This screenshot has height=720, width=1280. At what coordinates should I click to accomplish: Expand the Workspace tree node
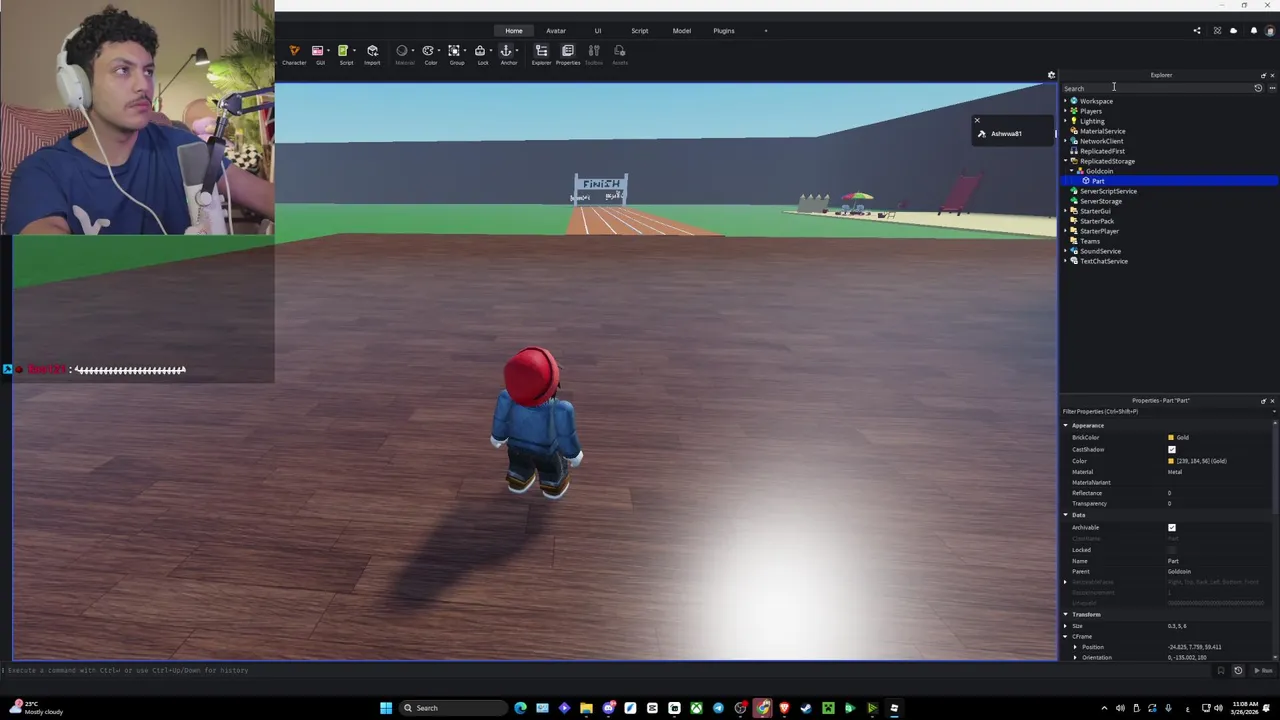point(1065,101)
